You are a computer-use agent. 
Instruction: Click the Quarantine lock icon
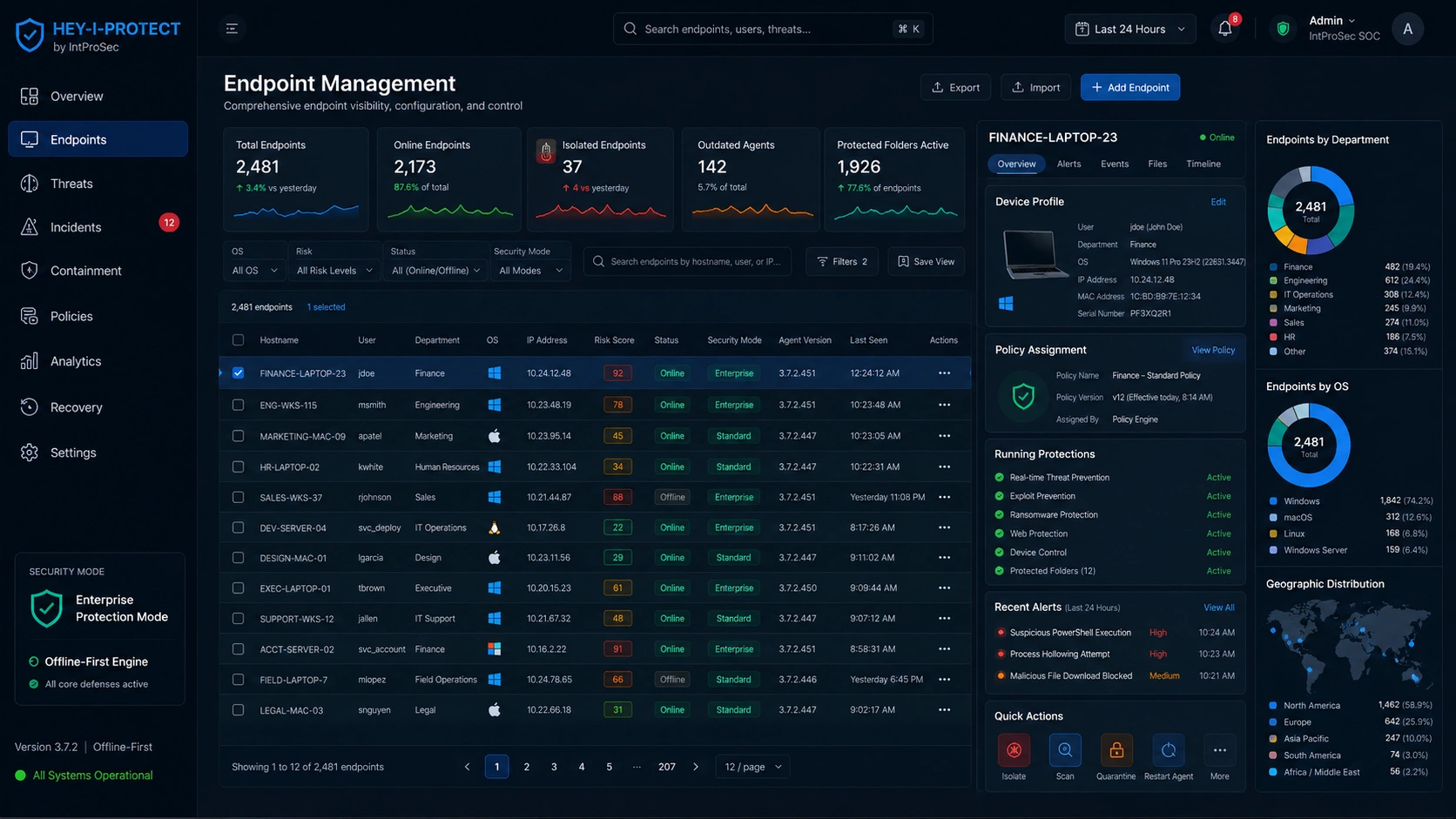tap(1116, 750)
